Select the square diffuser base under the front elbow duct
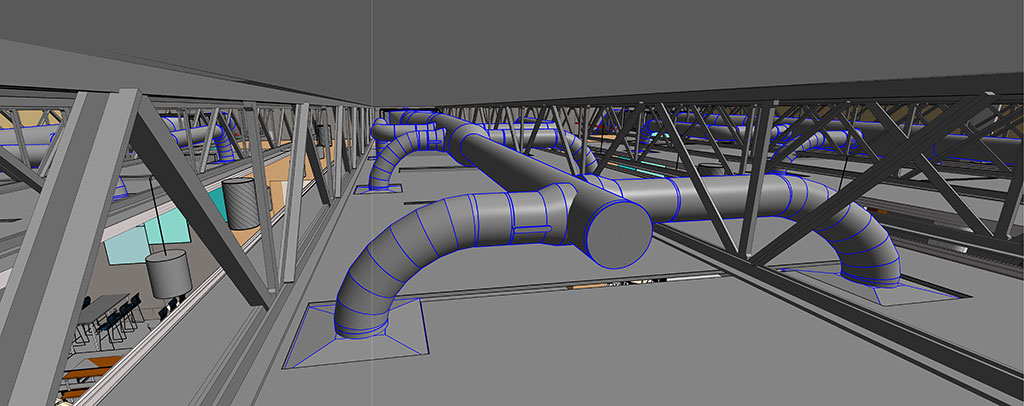1024x406 pixels. tap(357, 334)
